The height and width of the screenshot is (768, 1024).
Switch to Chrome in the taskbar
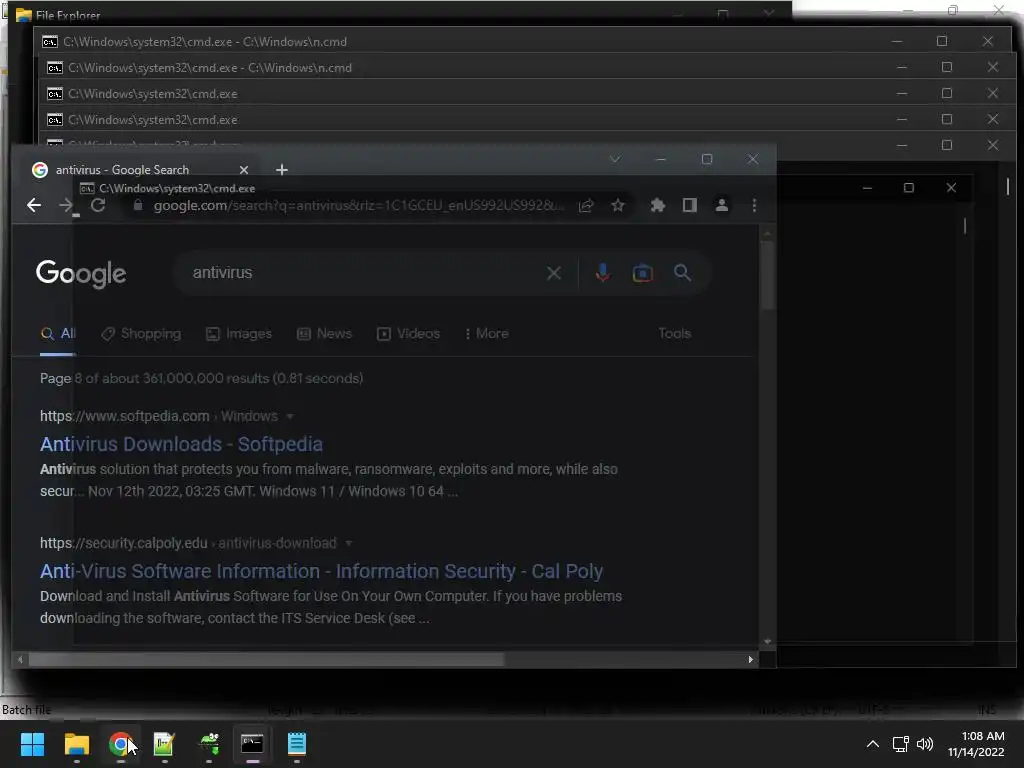[121, 744]
